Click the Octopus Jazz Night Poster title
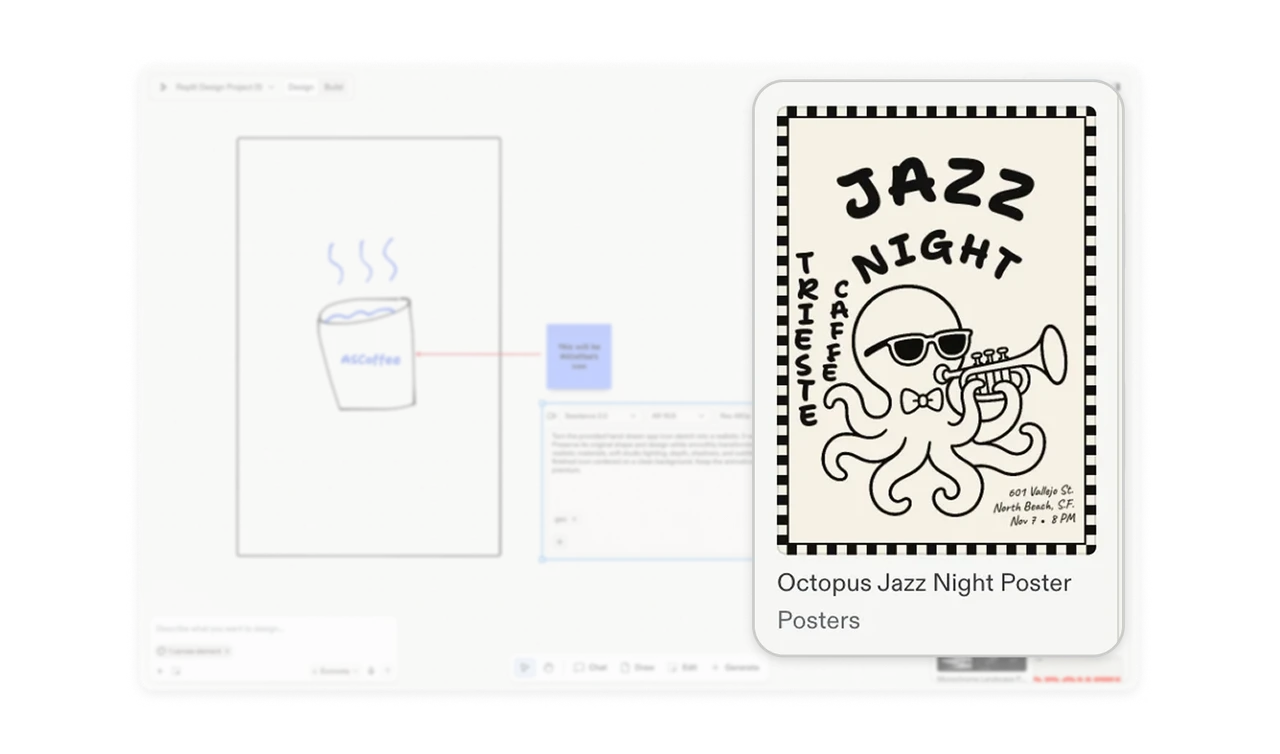 [924, 582]
